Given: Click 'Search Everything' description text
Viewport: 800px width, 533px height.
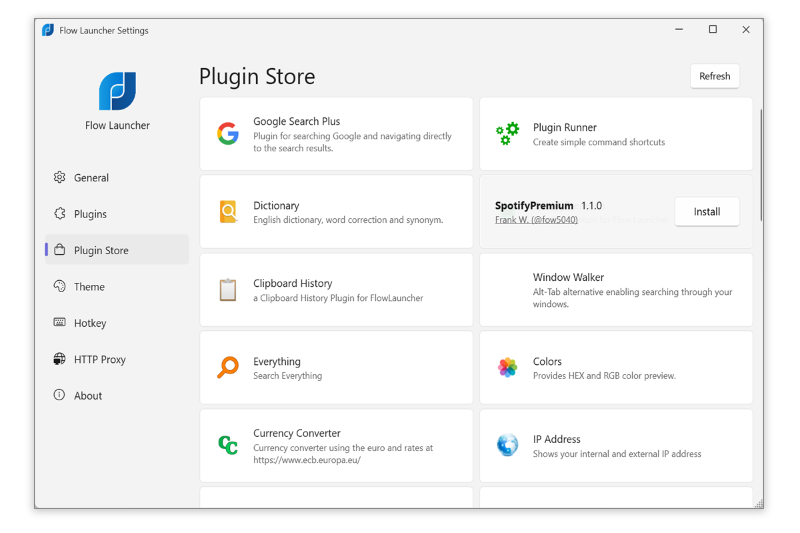Looking at the screenshot, I should tap(287, 376).
